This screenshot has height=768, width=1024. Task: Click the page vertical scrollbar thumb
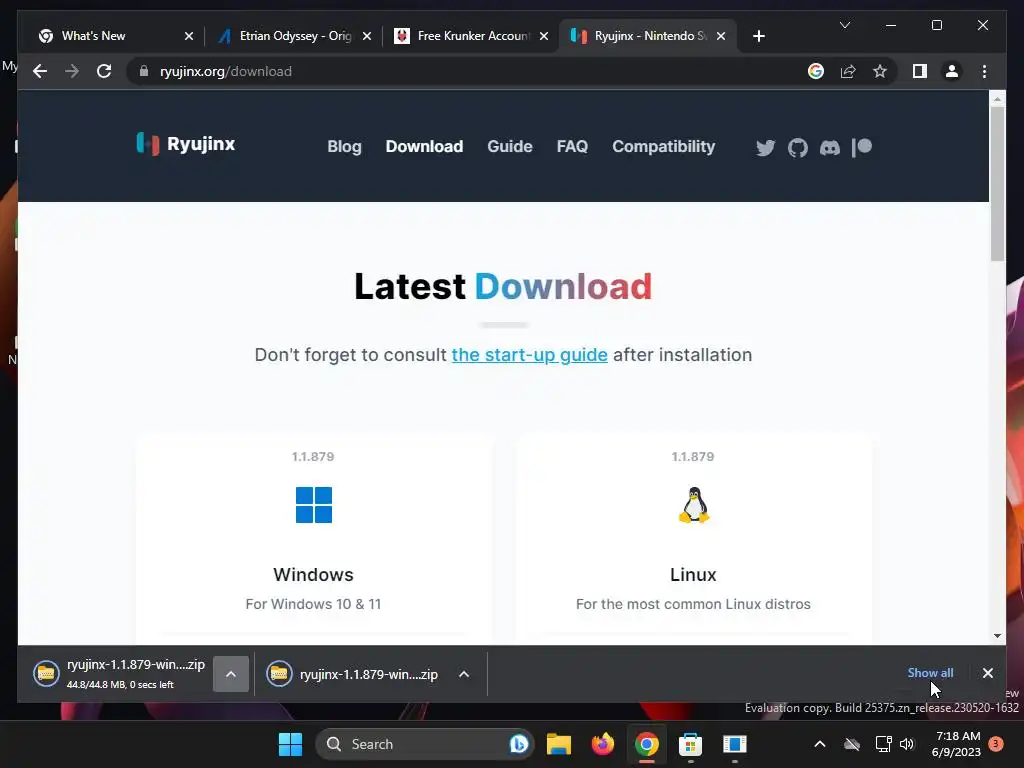coord(997,184)
